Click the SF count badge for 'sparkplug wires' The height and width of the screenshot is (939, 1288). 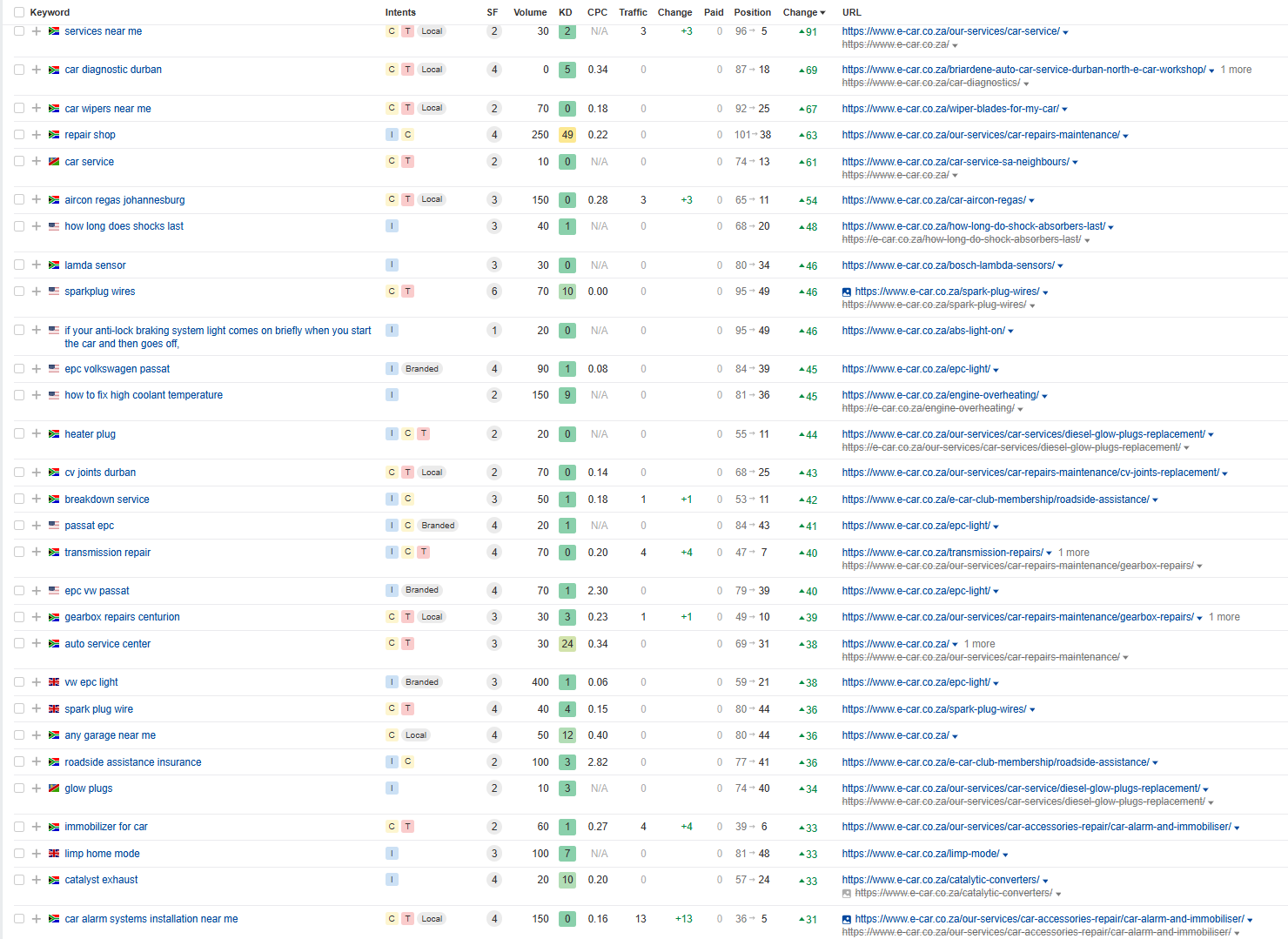pyautogui.click(x=494, y=292)
